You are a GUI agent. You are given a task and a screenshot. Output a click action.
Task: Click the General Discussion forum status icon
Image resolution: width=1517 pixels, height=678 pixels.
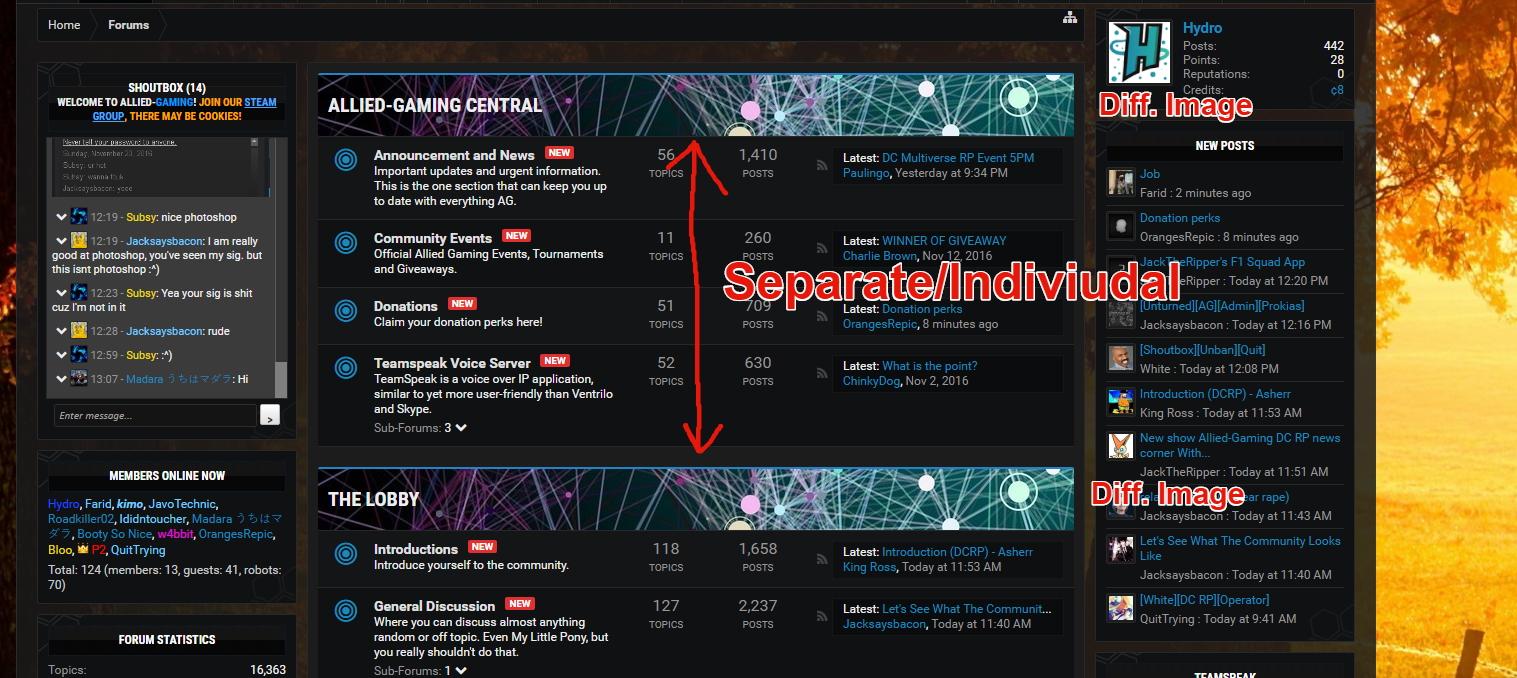tap(346, 611)
